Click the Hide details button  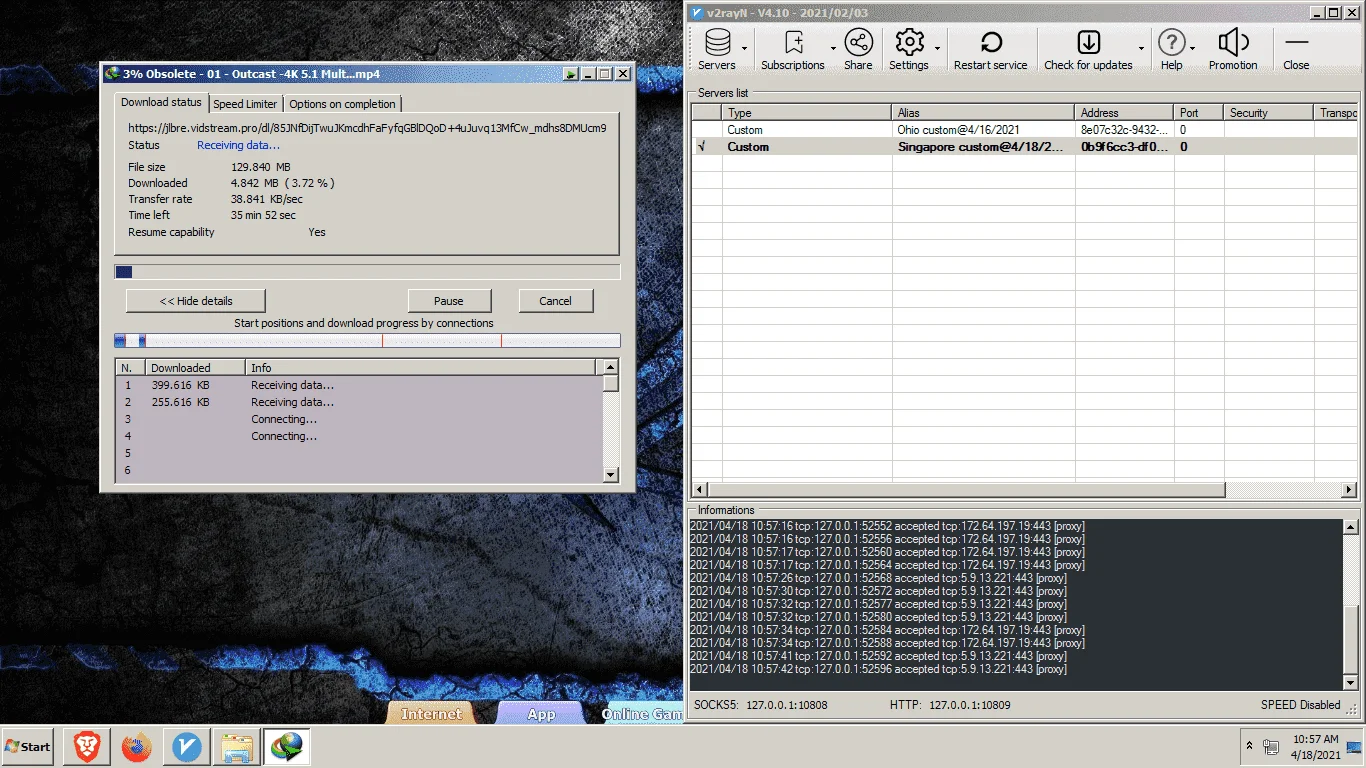pyautogui.click(x=196, y=301)
